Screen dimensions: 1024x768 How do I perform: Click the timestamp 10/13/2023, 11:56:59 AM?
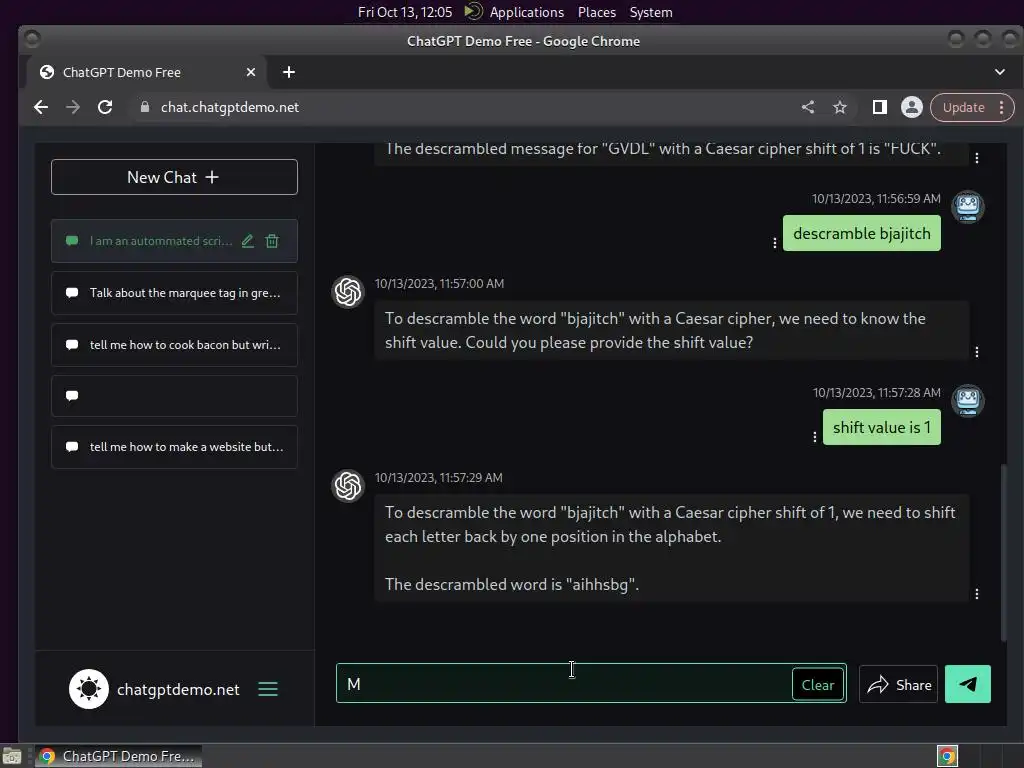(876, 199)
